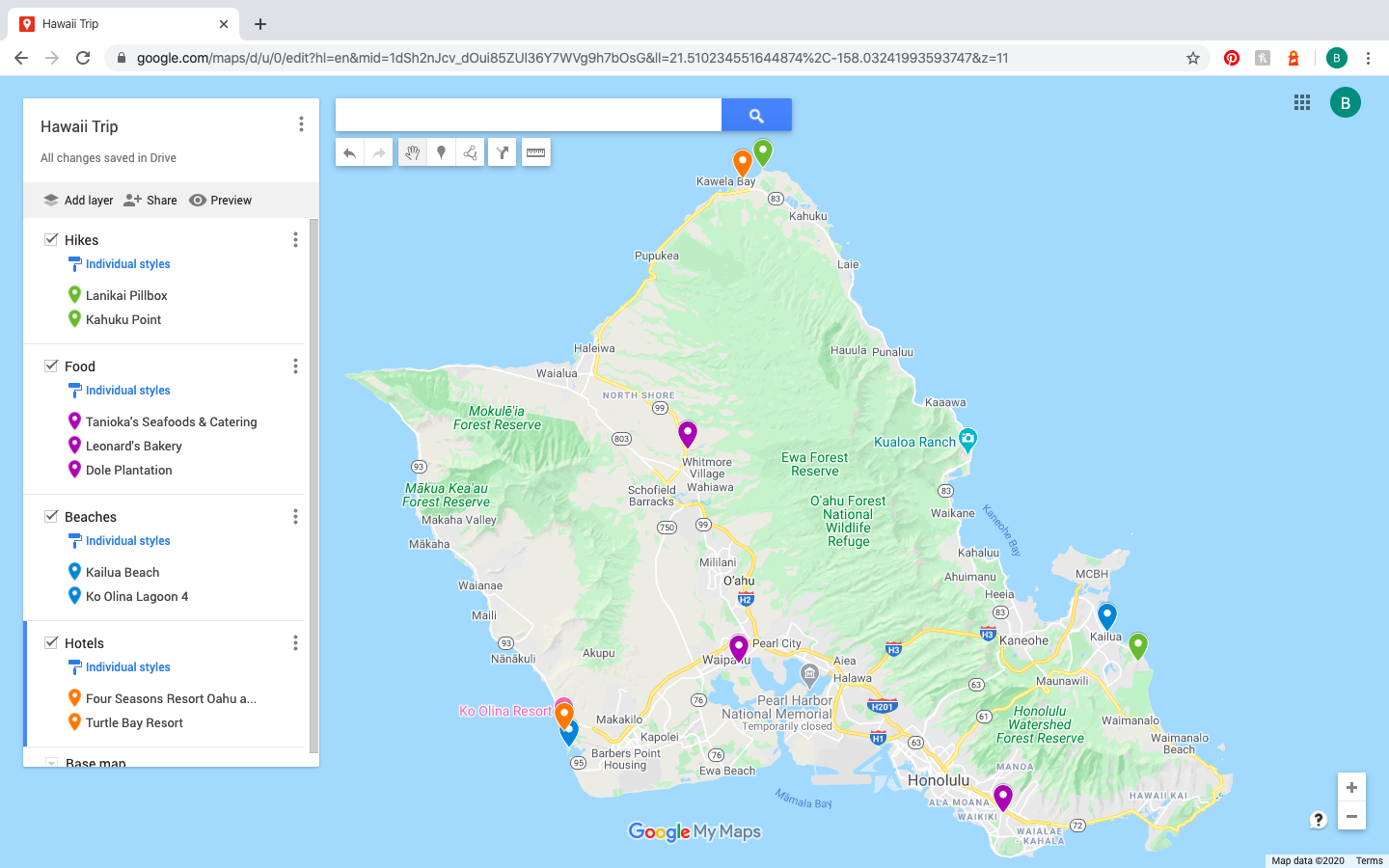This screenshot has width=1389, height=868.
Task: Uncheck the Beaches layer checkbox
Action: (51, 516)
